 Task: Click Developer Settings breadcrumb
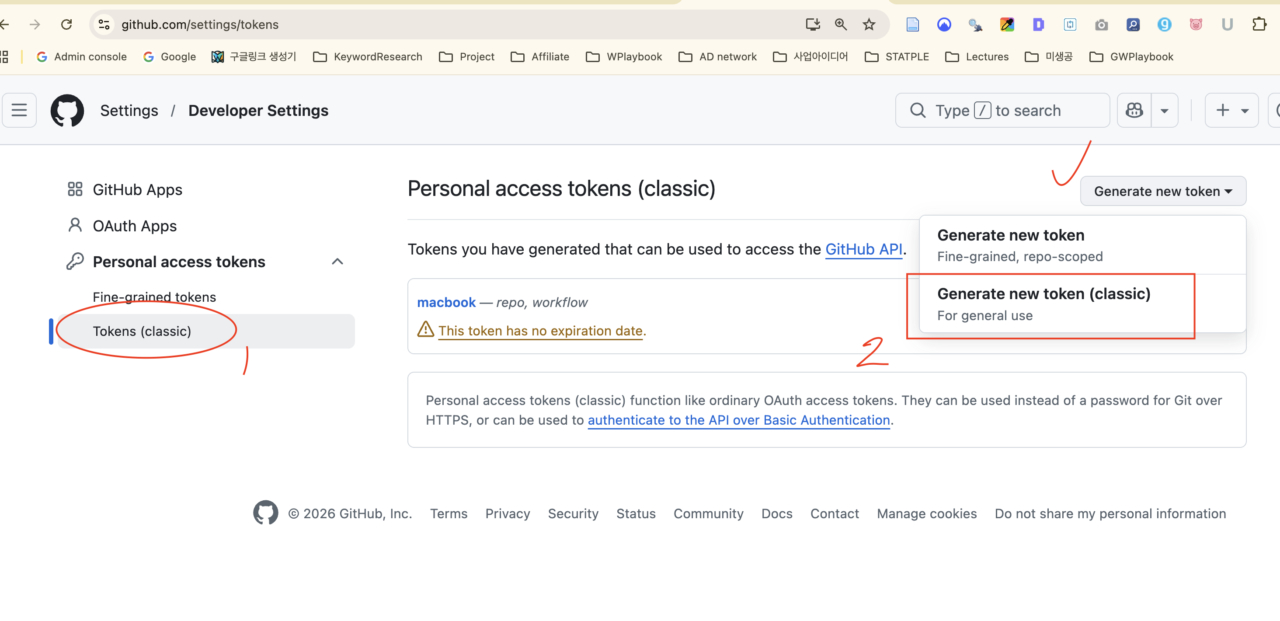258,110
